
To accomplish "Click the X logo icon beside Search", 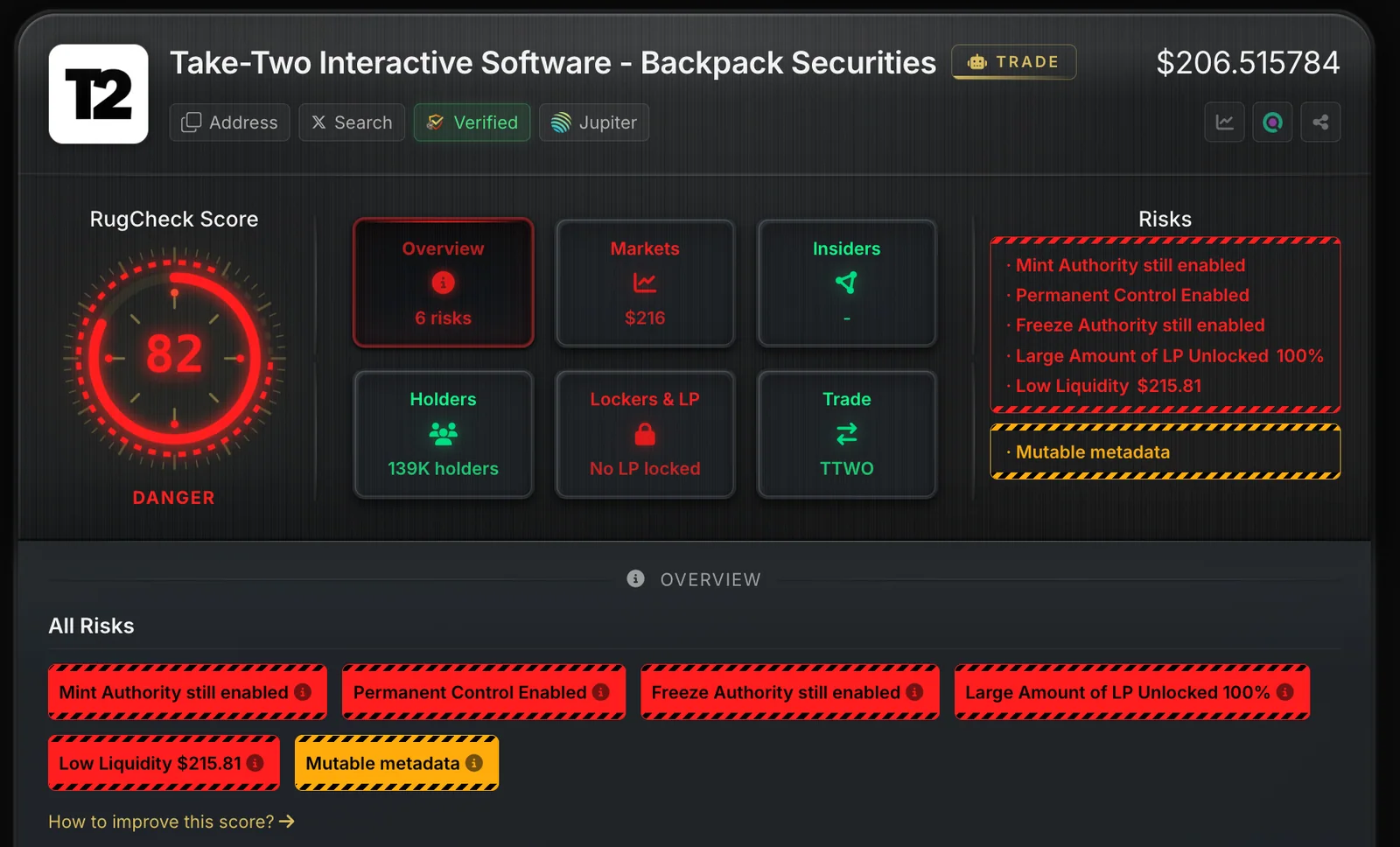I will point(318,122).
